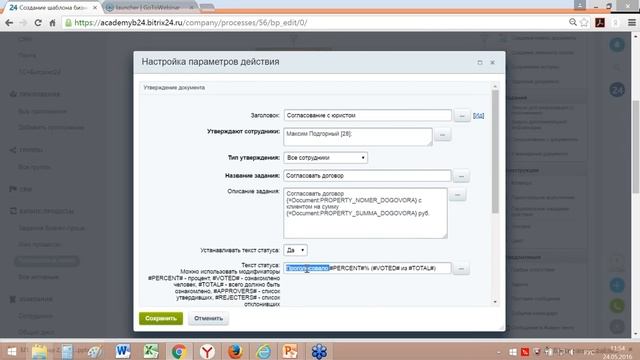Launch Microsoft Word from taskbar
Viewport: 640px width, 360px height.
tap(122, 351)
